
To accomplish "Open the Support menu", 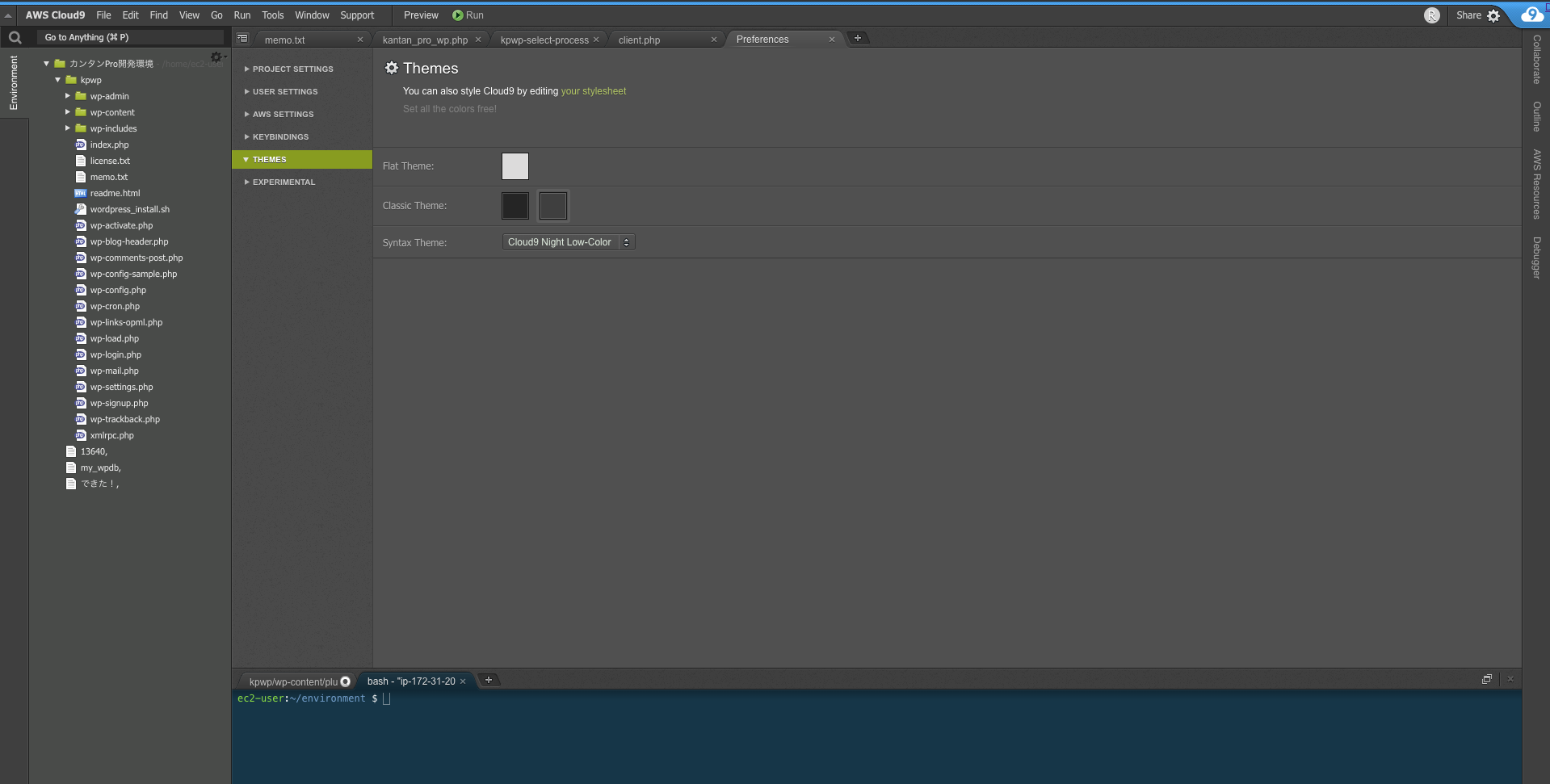I will [x=357, y=15].
